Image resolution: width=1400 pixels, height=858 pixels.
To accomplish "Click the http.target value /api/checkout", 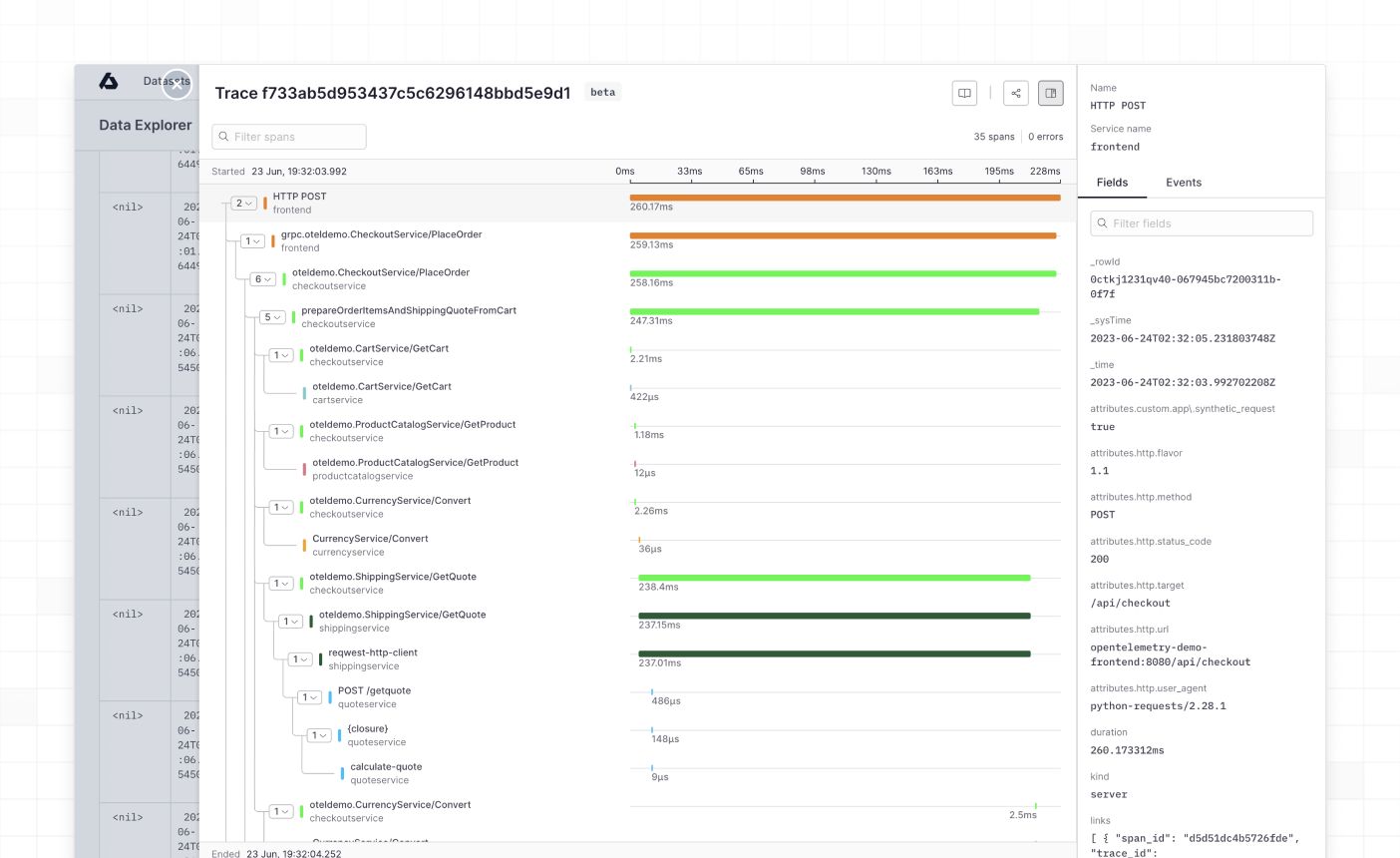I will tap(1131, 603).
